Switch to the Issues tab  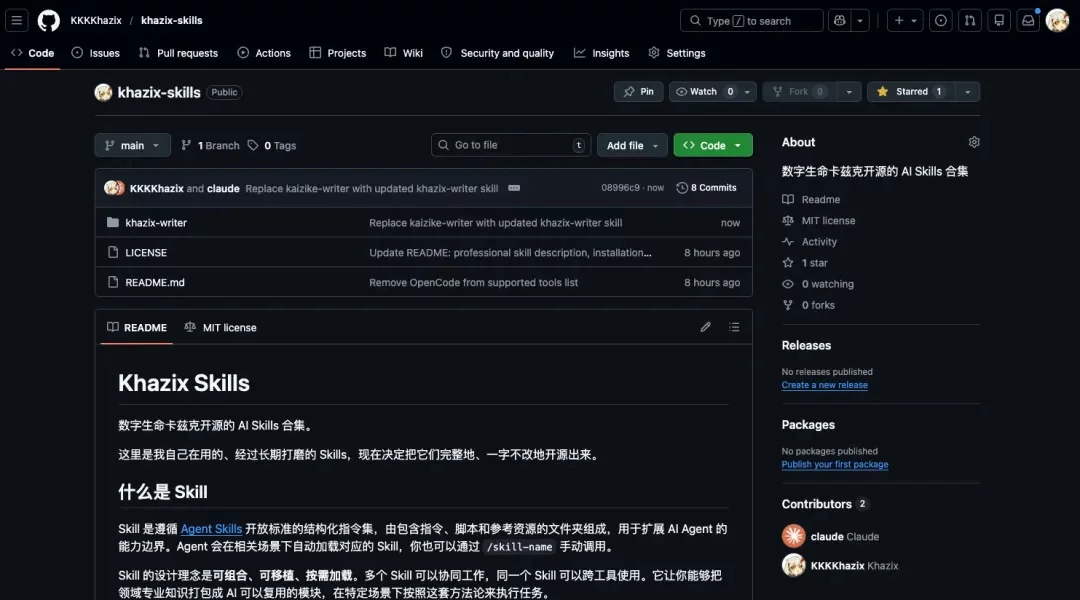[x=96, y=52]
